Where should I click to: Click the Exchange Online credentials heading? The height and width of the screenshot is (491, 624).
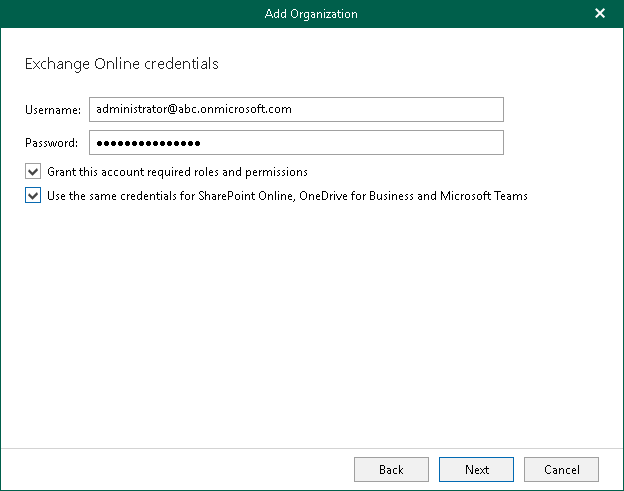pyautogui.click(x=121, y=64)
